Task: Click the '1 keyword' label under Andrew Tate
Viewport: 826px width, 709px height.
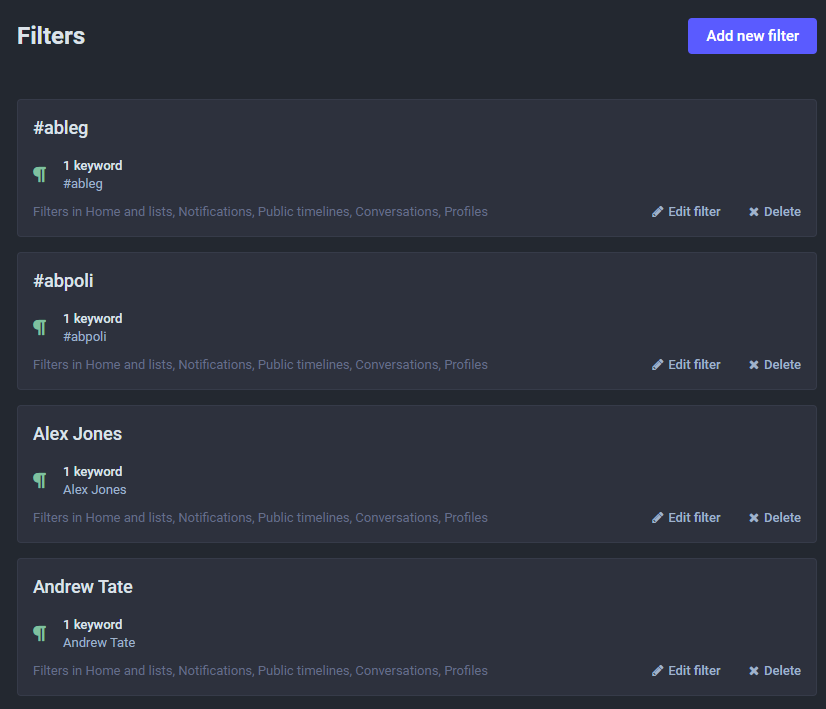Action: (93, 624)
